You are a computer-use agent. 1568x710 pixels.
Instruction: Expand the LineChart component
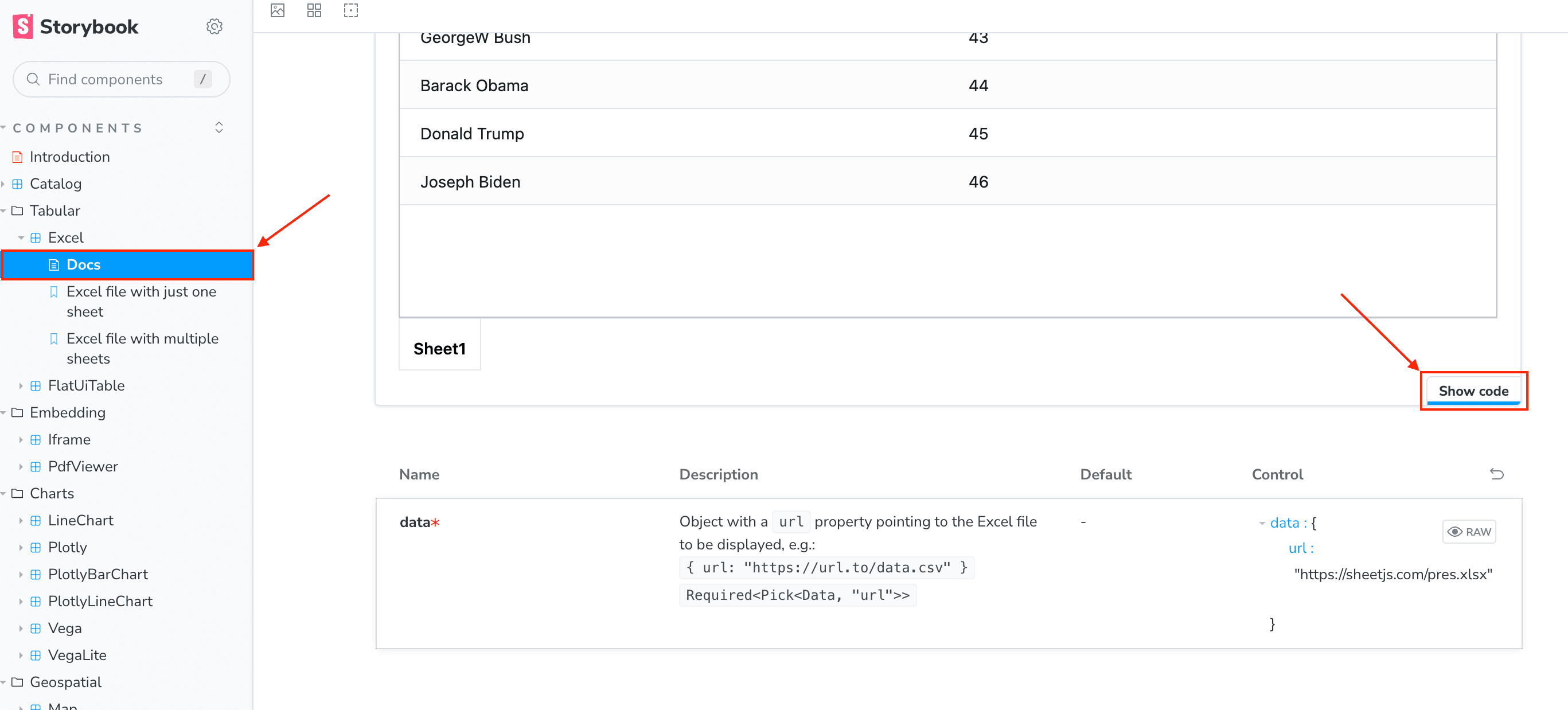click(20, 520)
